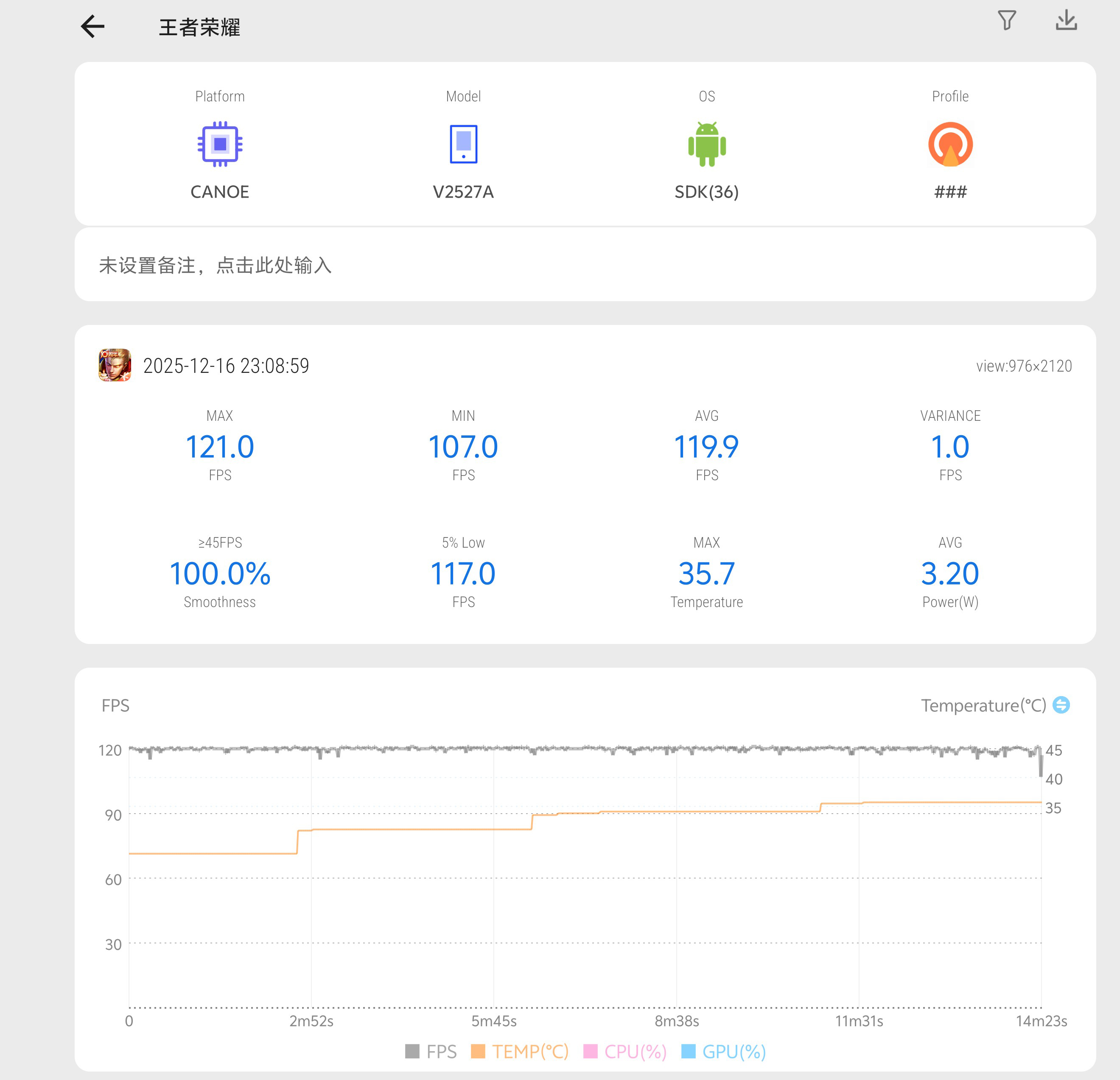This screenshot has height=1080, width=1120.
Task: Click the 8m38s chart time marker
Action: point(677,1021)
